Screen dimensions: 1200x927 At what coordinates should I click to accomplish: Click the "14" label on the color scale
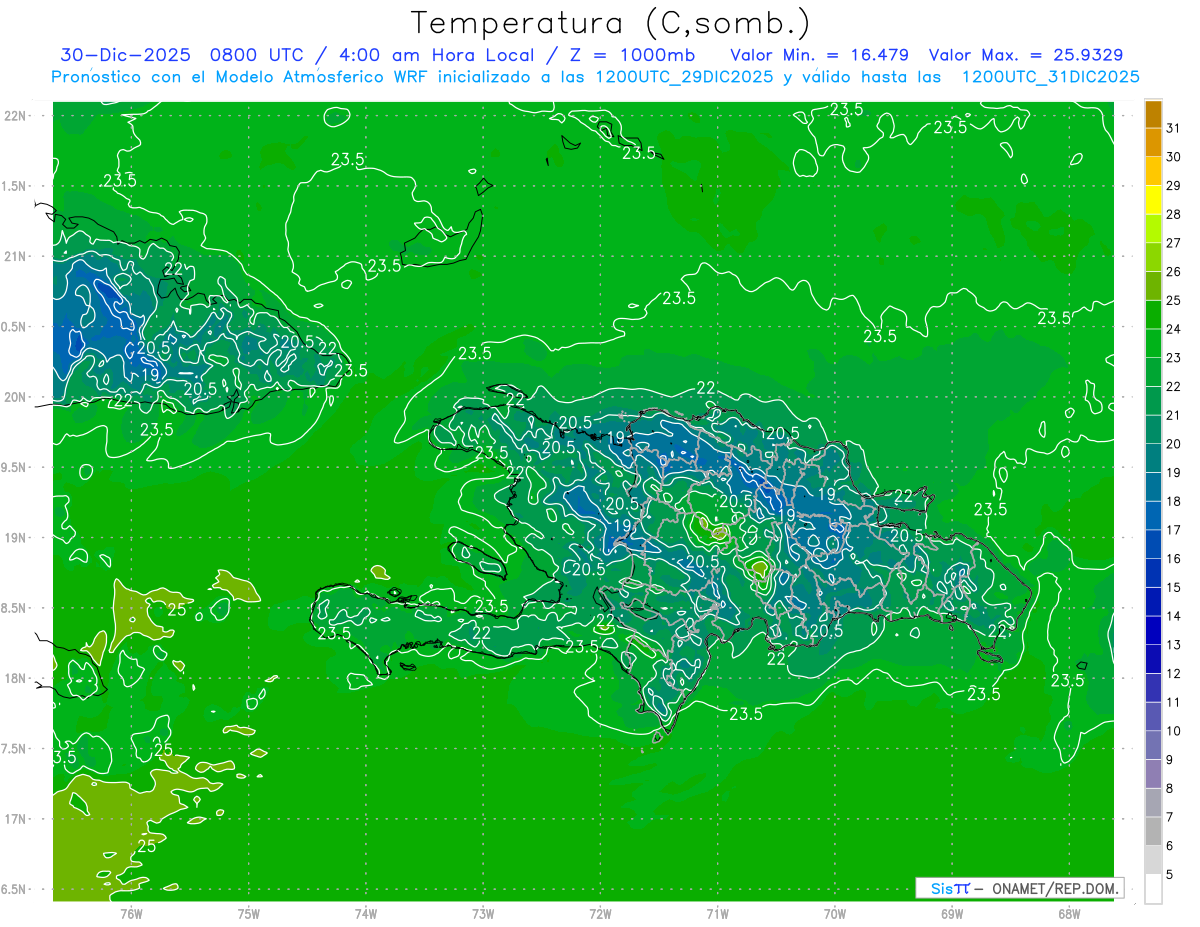(x=1173, y=616)
